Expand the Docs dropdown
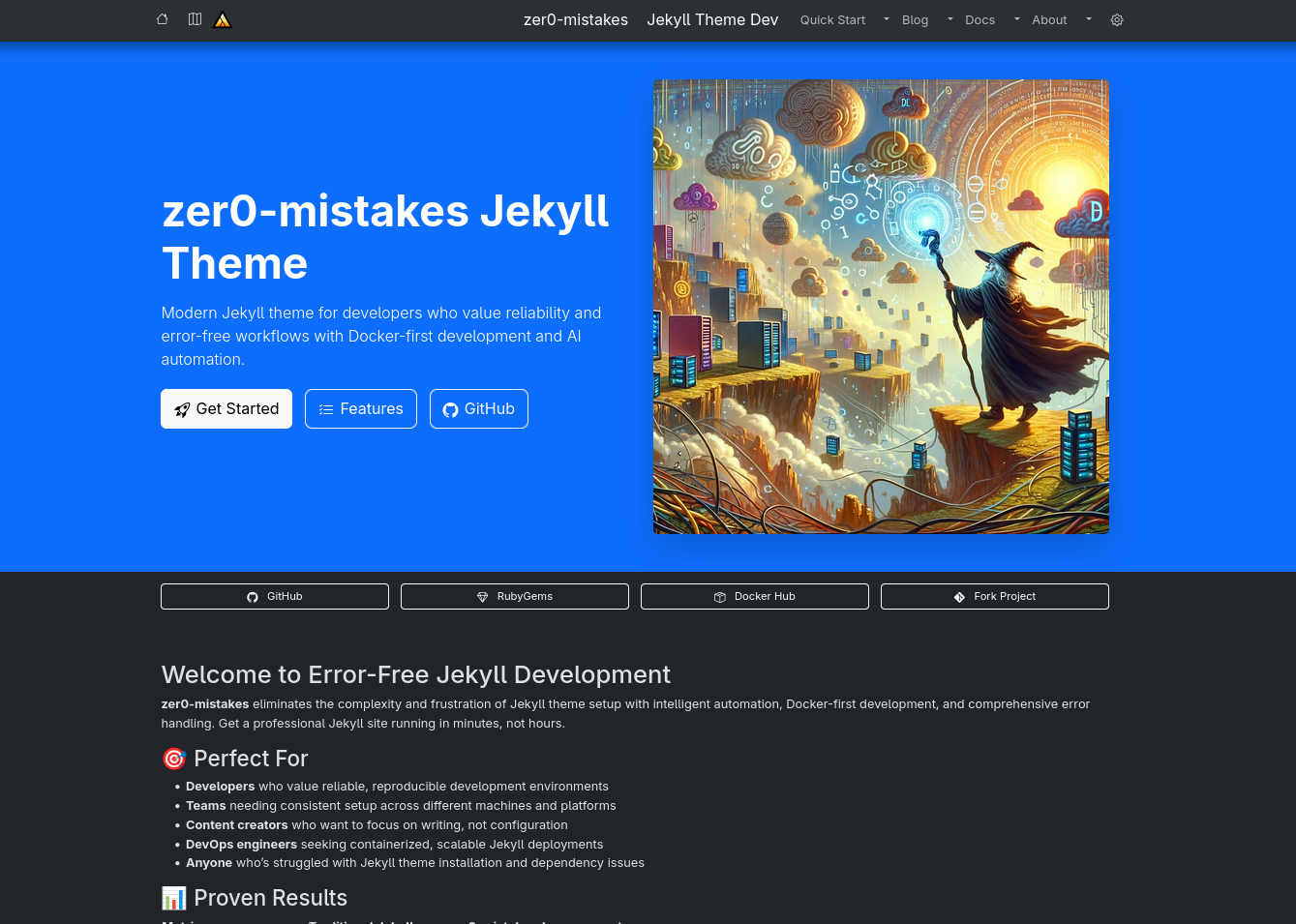The image size is (1296, 924). 980,19
